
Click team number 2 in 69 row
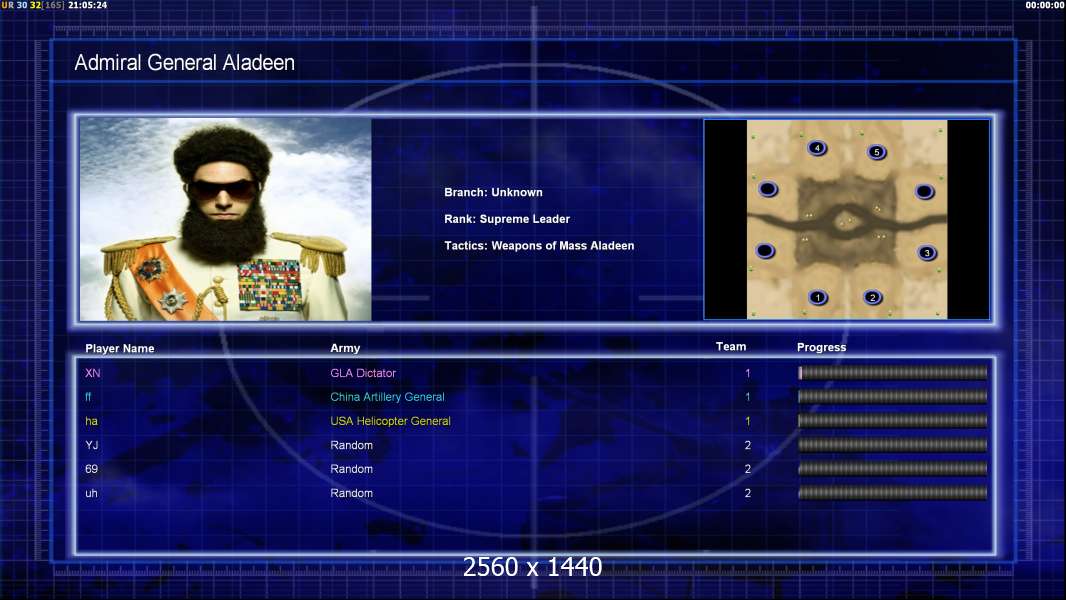(748, 469)
